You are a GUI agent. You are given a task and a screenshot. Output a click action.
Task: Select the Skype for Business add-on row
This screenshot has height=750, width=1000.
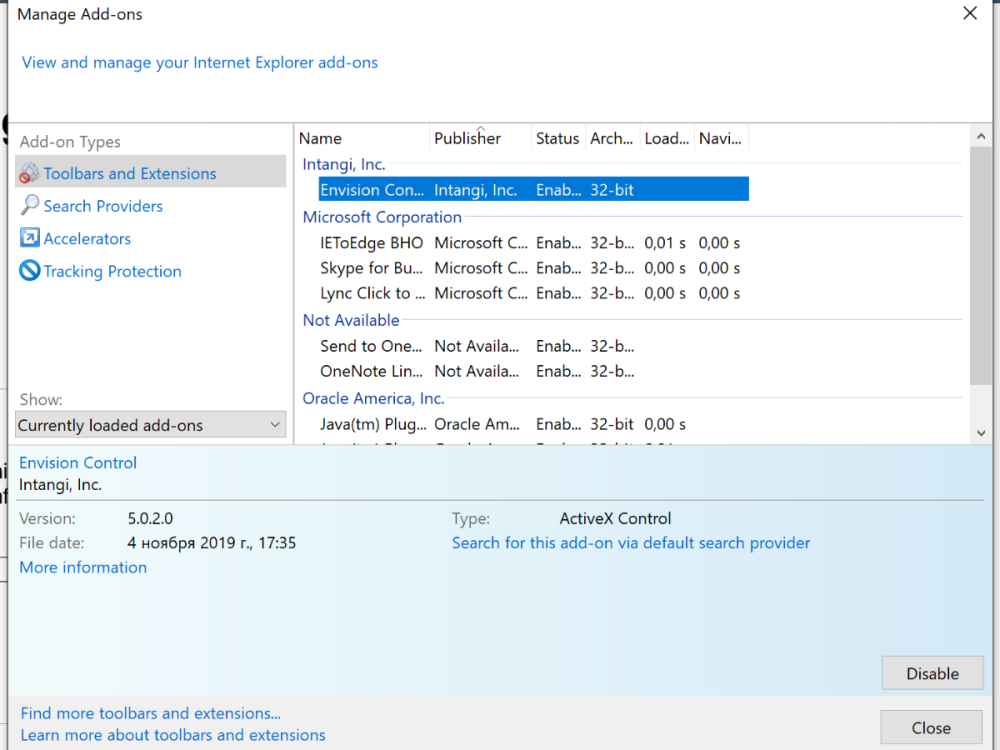click(371, 268)
